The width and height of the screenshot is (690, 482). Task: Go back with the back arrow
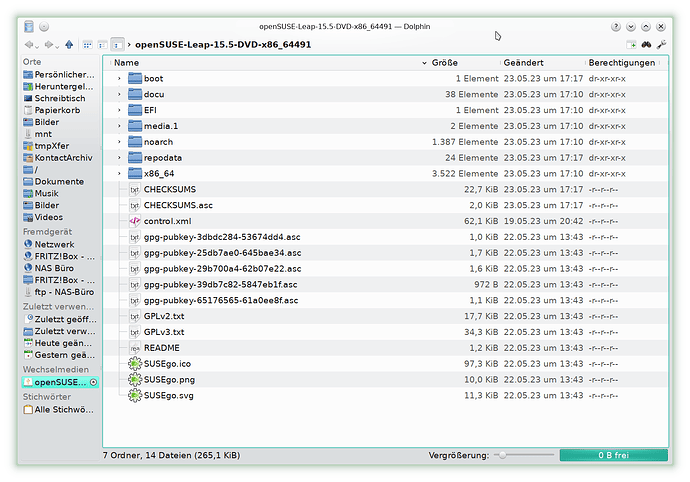[x=29, y=44]
